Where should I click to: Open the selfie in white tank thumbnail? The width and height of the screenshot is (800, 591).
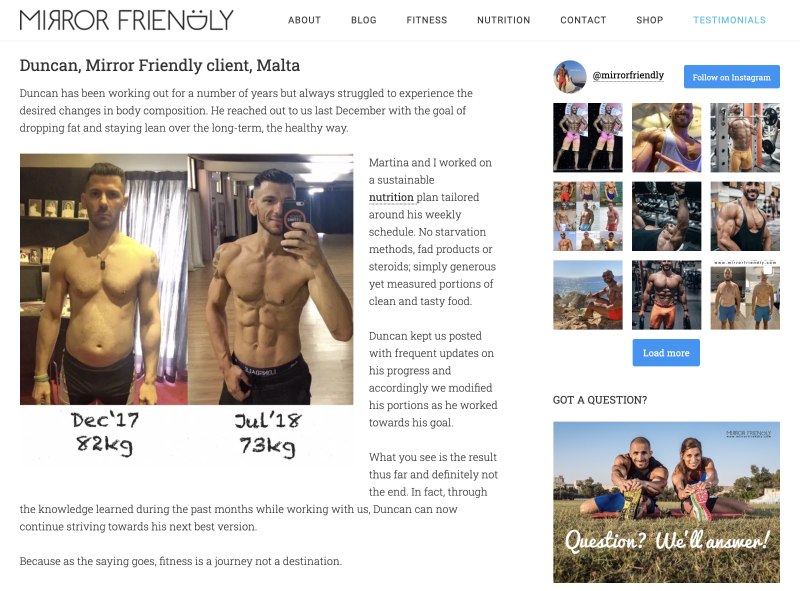[666, 137]
